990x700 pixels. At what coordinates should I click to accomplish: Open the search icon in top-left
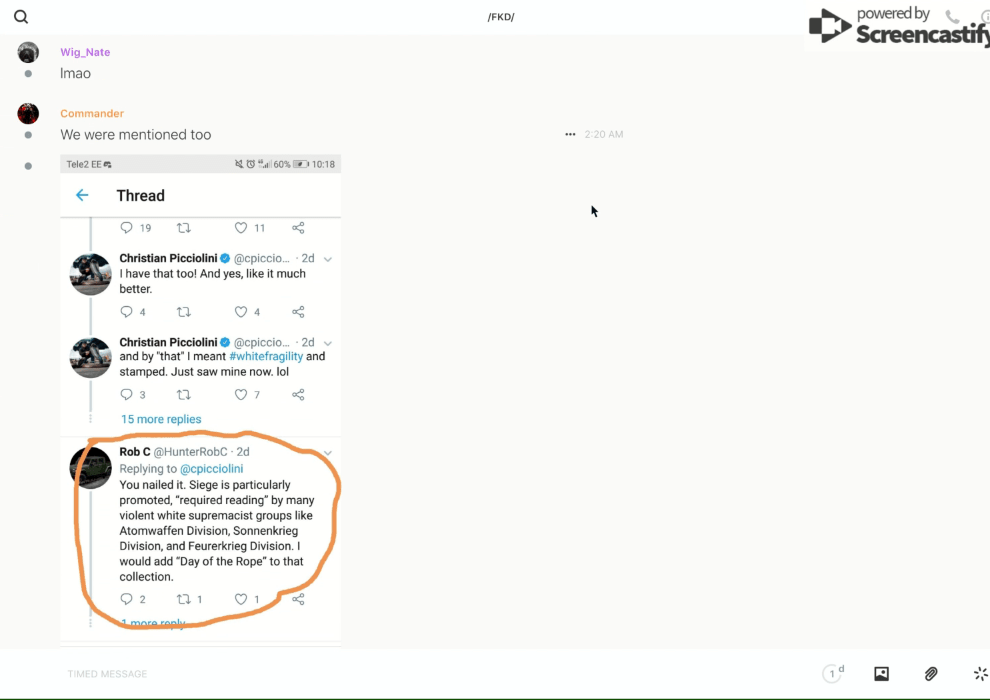coord(21,17)
